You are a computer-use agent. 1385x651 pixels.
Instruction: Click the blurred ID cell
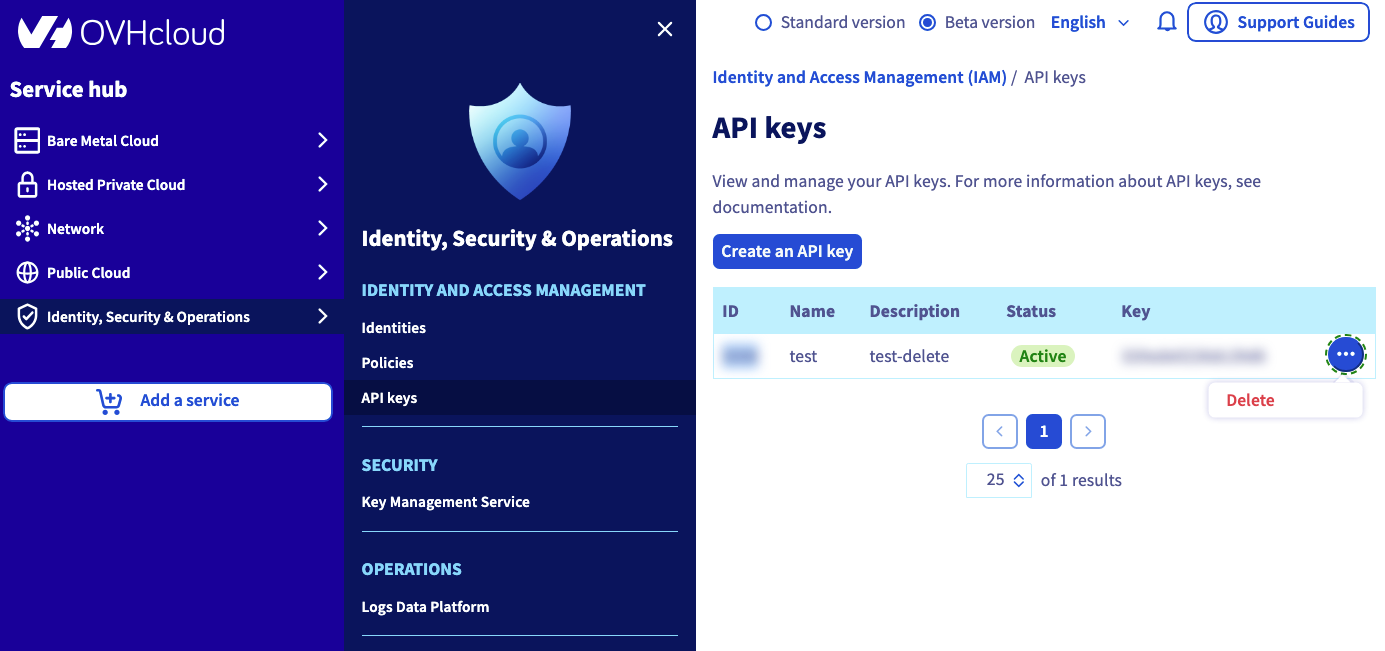740,356
